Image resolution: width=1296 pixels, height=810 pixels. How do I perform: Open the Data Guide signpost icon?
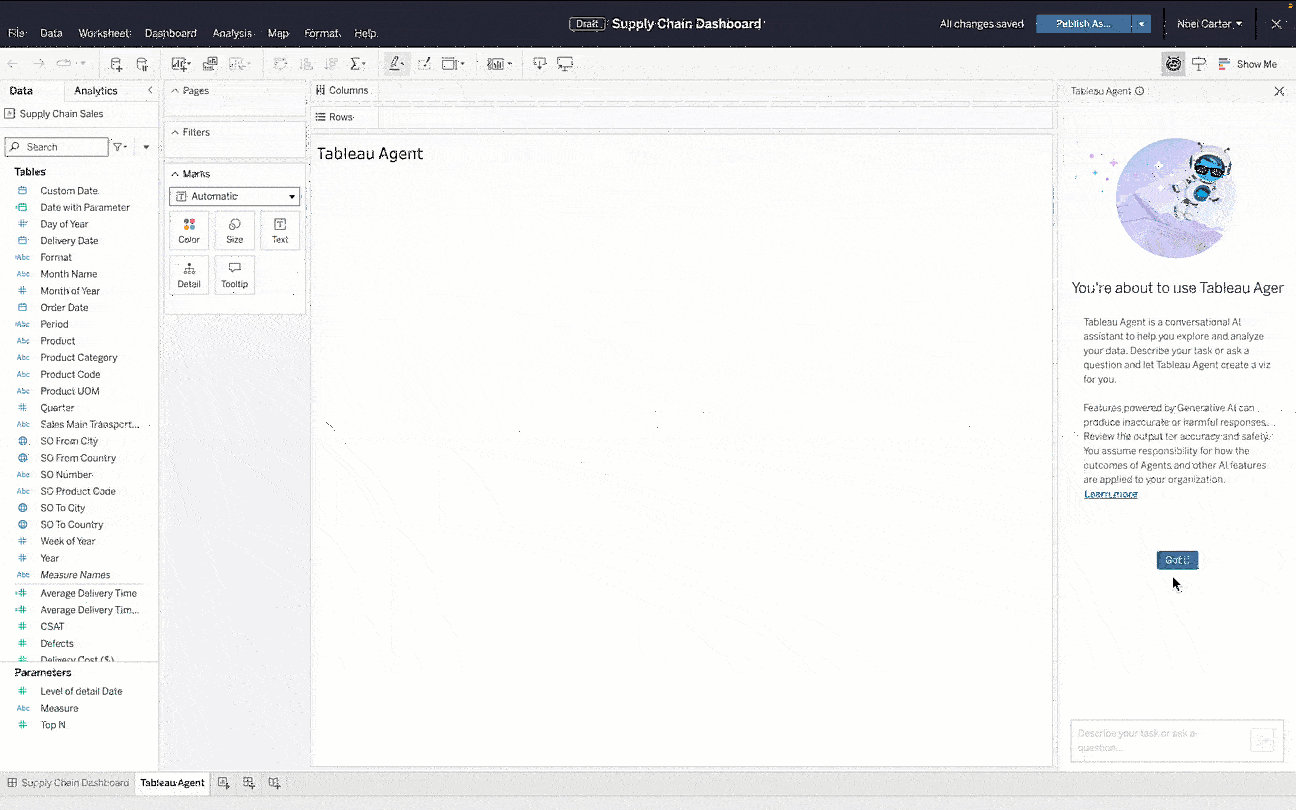(x=1198, y=64)
